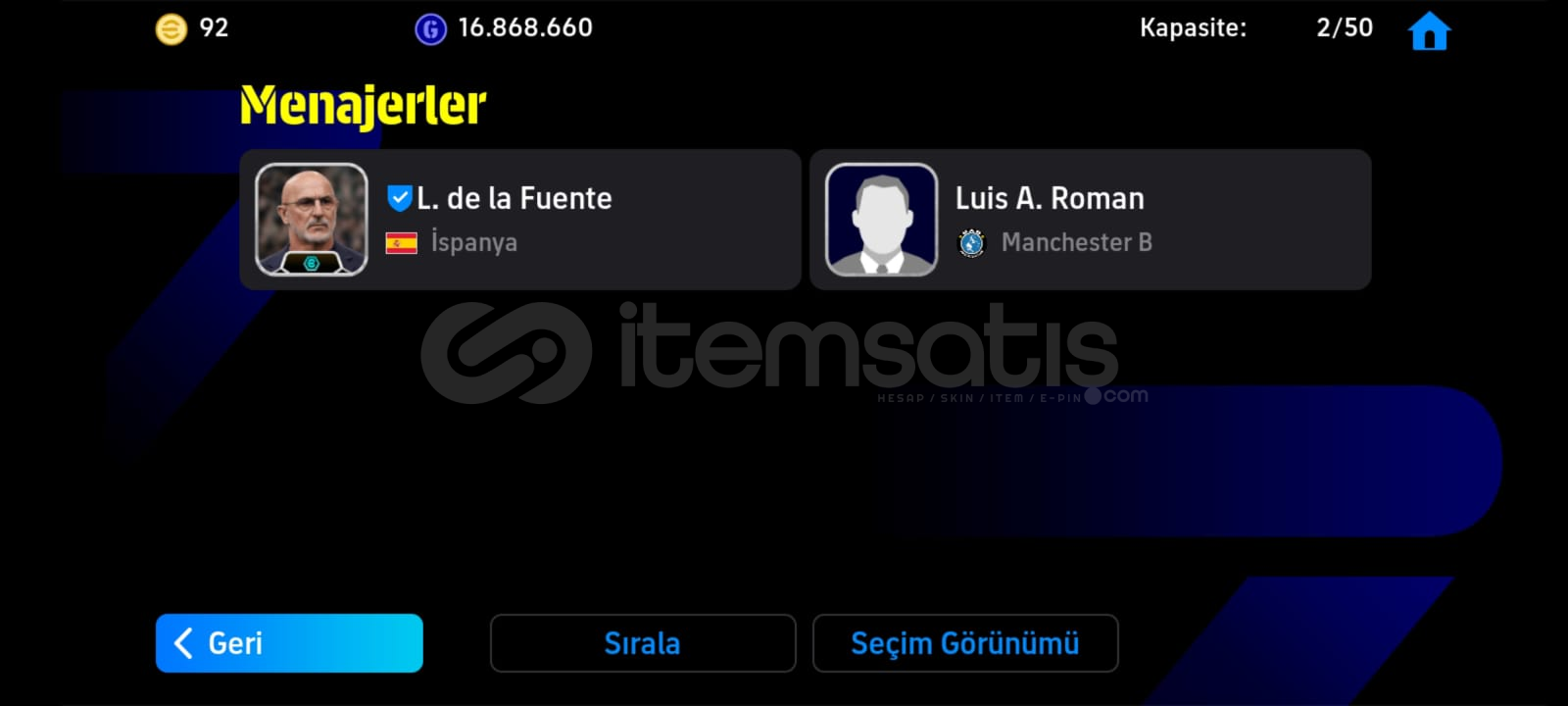Screen dimensions: 1568x706
Task: Go back with the Geri button
Action: (x=289, y=643)
